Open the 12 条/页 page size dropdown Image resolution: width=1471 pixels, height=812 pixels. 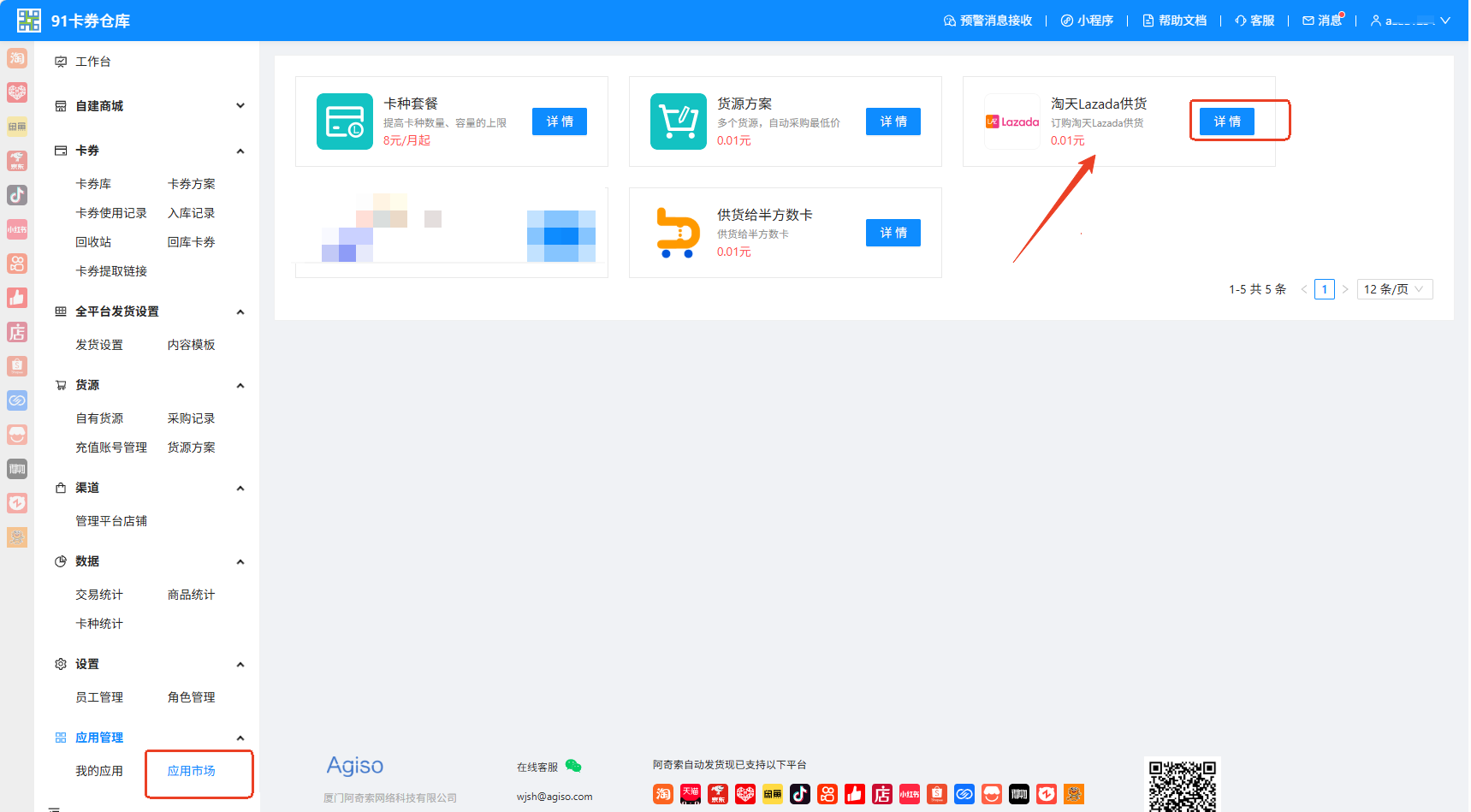(x=1395, y=289)
